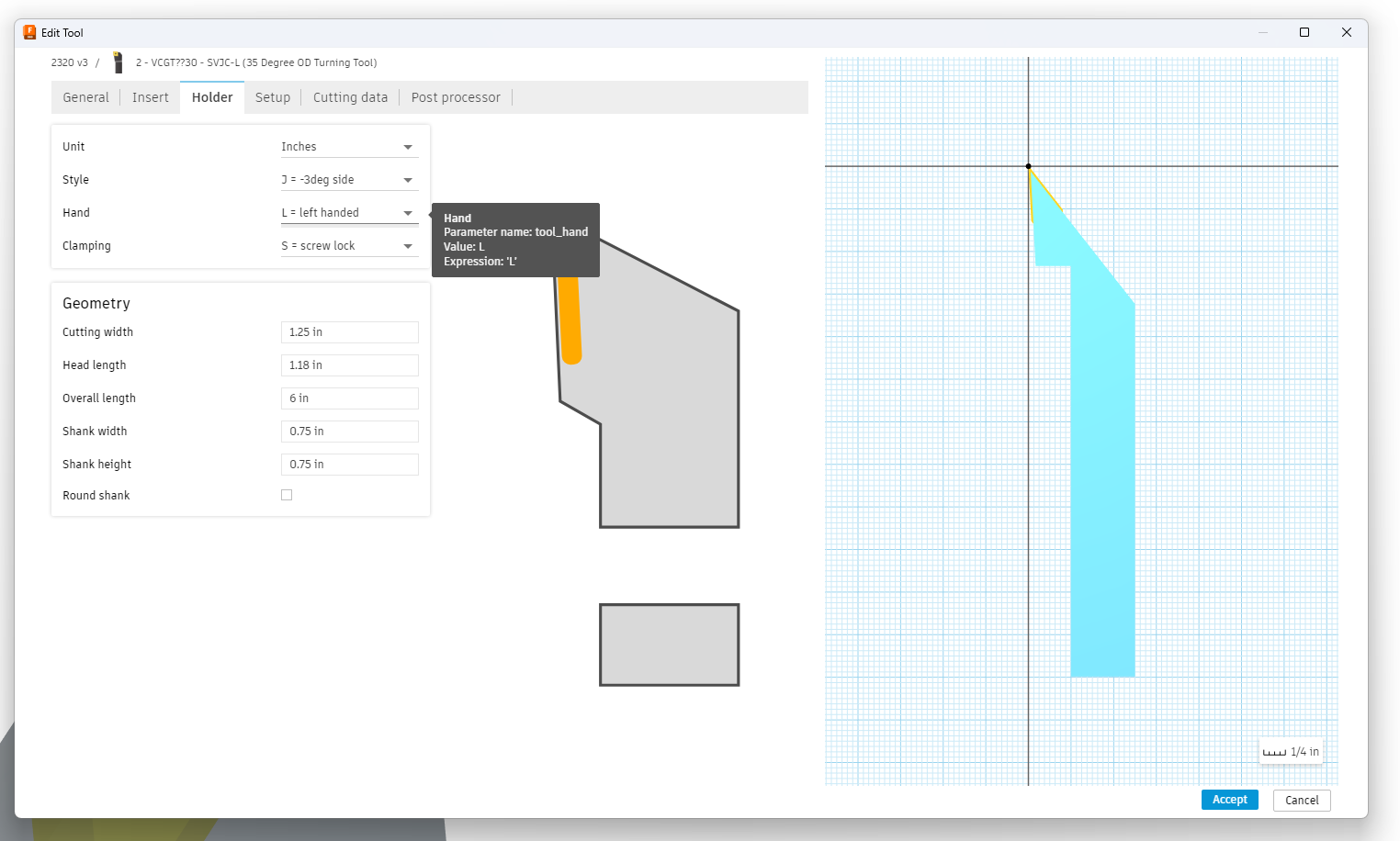Switch to the General tab
1400x841 pixels.
coord(85,97)
